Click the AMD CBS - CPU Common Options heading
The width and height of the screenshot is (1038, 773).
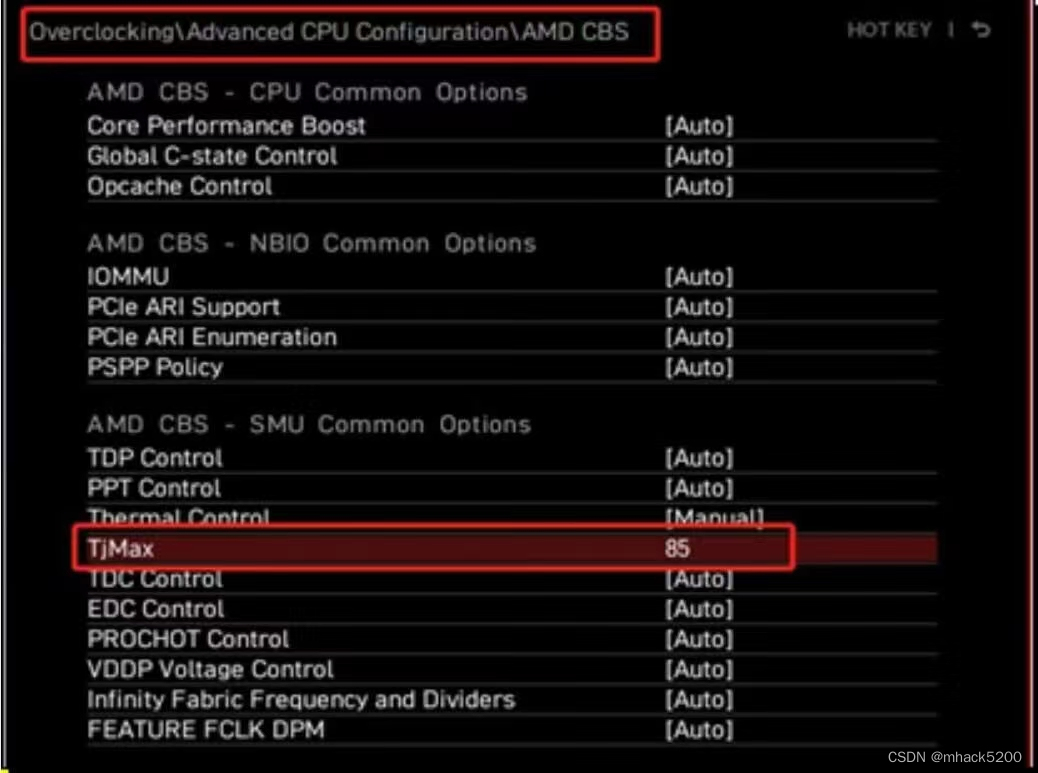[x=307, y=92]
